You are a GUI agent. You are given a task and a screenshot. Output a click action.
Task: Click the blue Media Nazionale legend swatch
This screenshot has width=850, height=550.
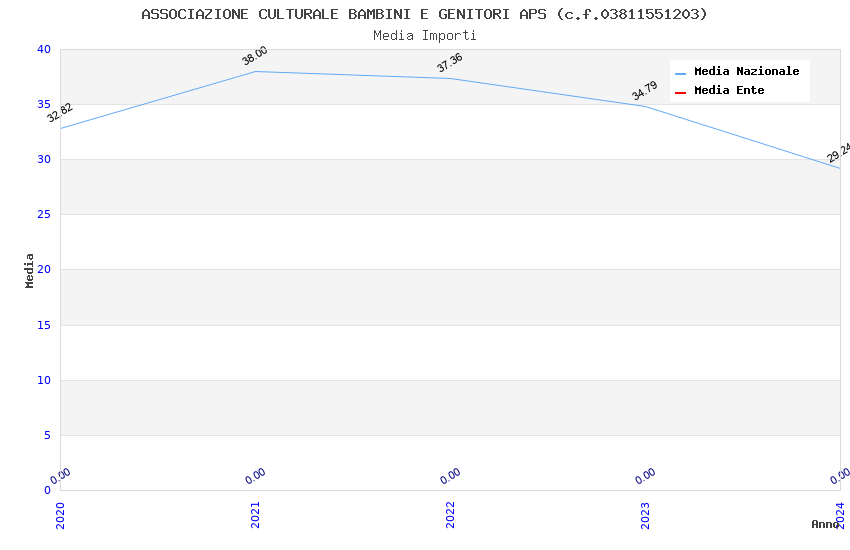coord(680,73)
